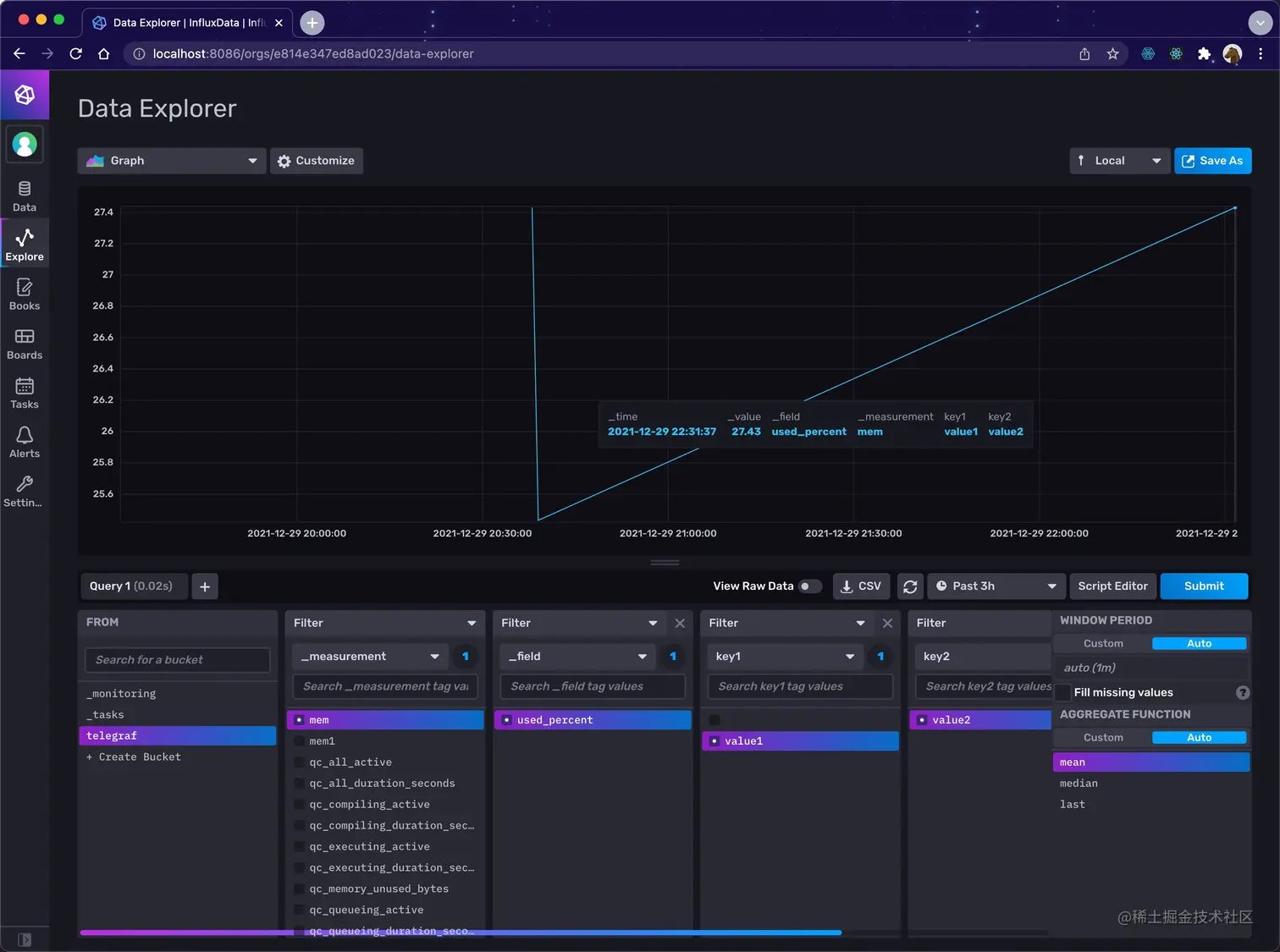Open key2 tag key dropdown

(982, 657)
